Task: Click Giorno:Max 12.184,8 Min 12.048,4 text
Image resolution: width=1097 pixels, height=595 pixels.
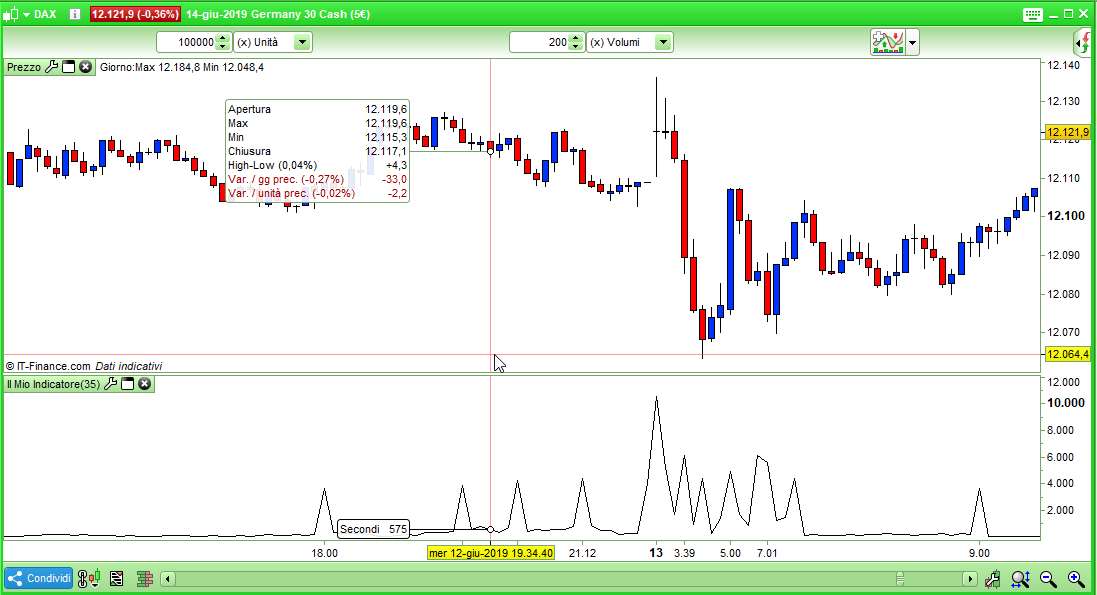Action: click(182, 67)
